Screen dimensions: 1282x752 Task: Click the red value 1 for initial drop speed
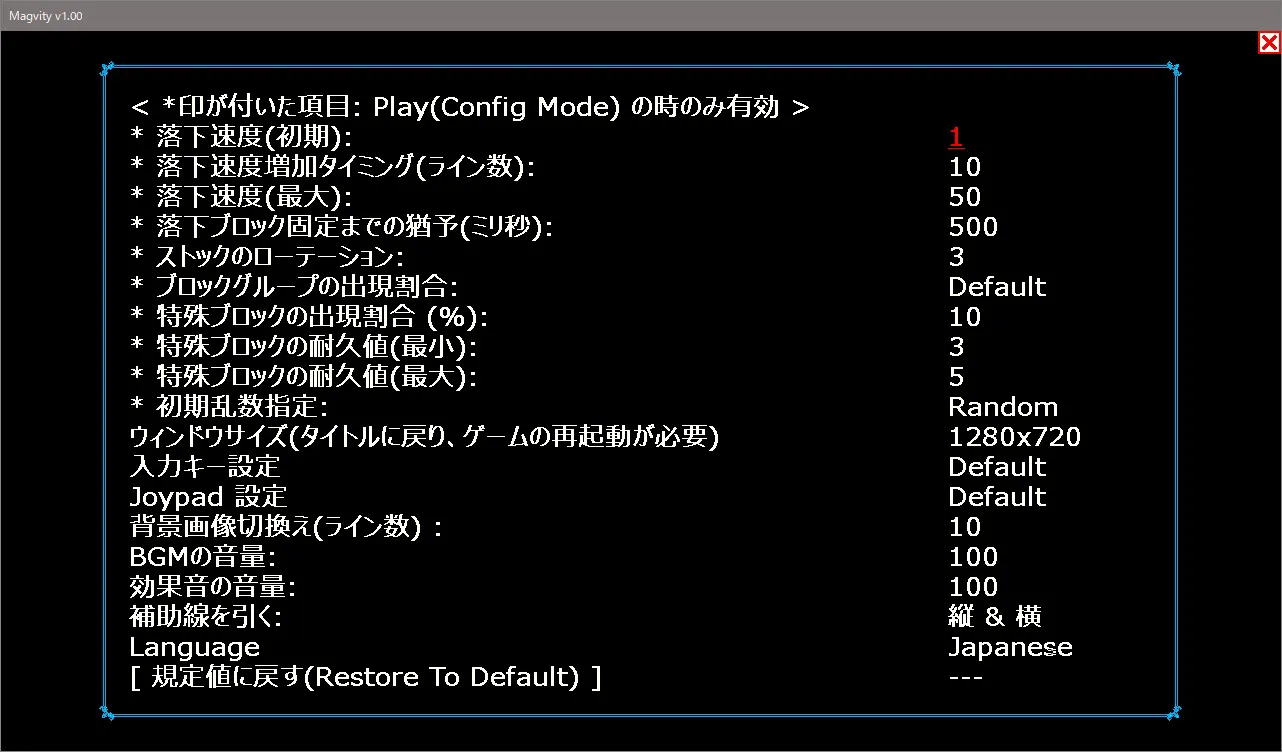click(956, 137)
